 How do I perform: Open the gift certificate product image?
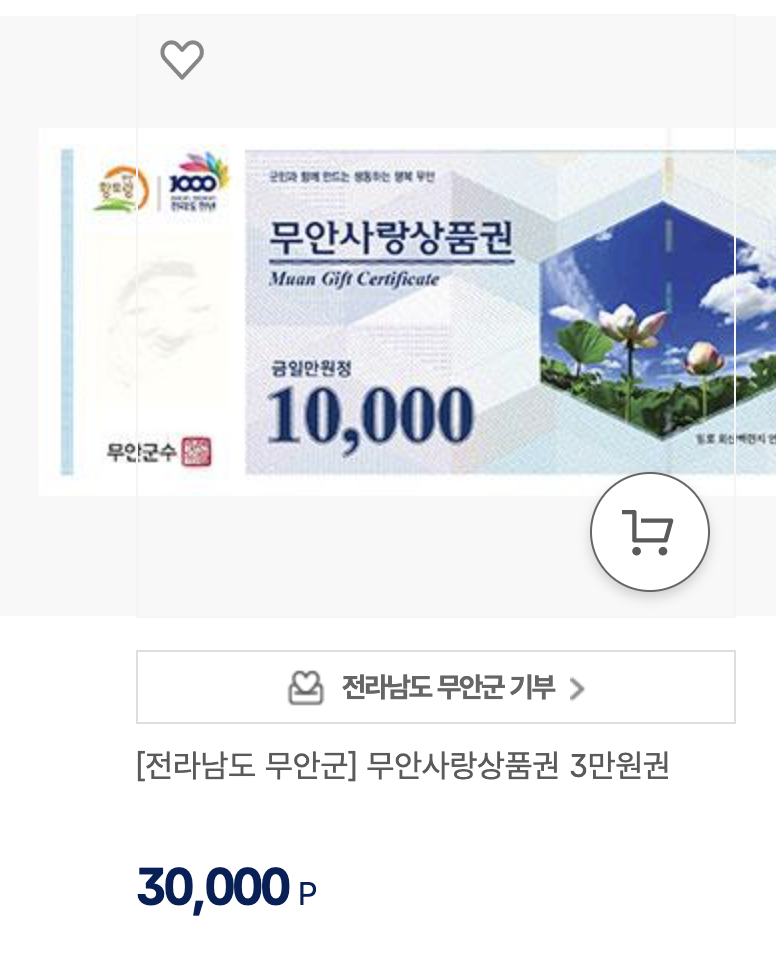point(407,312)
